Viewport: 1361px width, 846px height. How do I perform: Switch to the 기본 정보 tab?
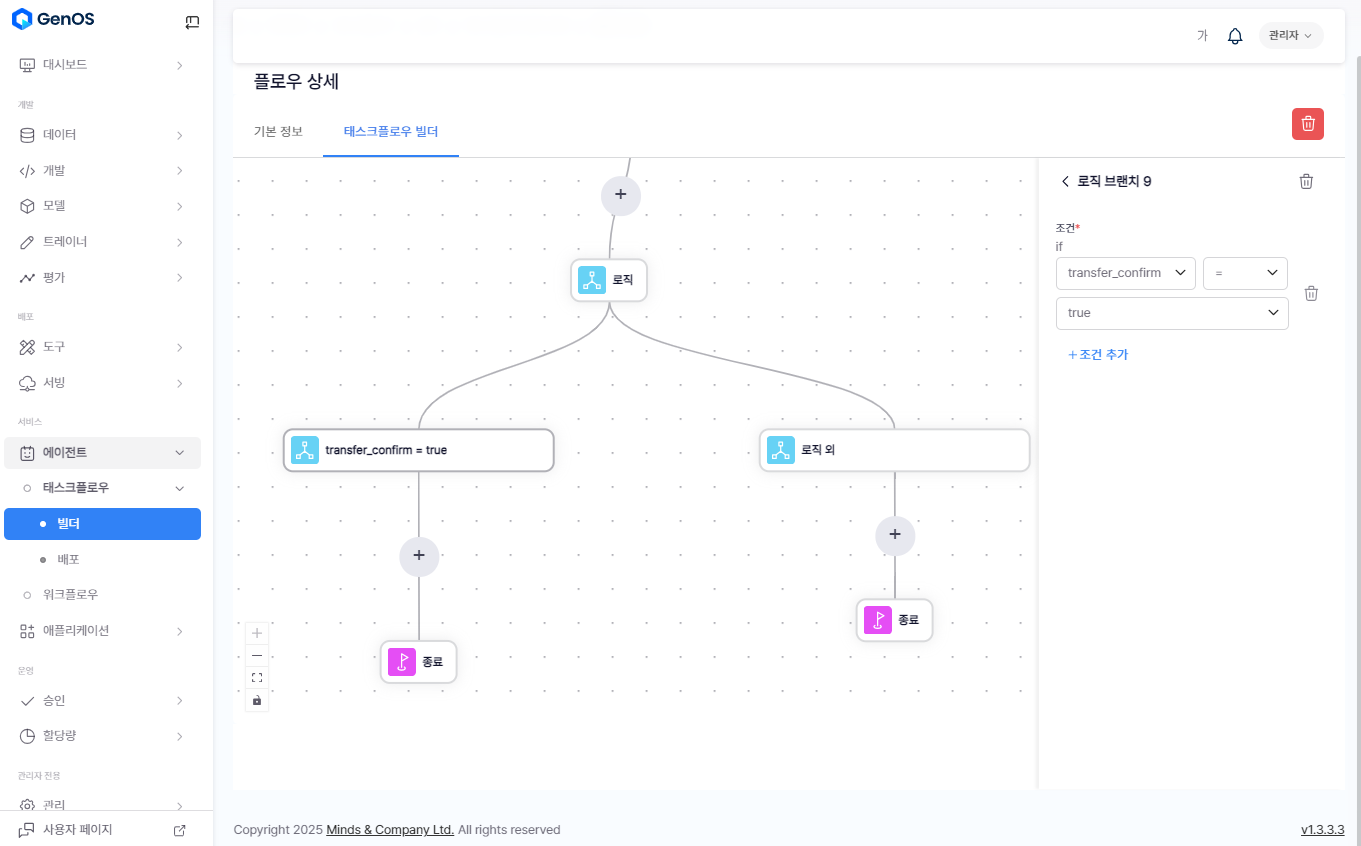pyautogui.click(x=278, y=132)
